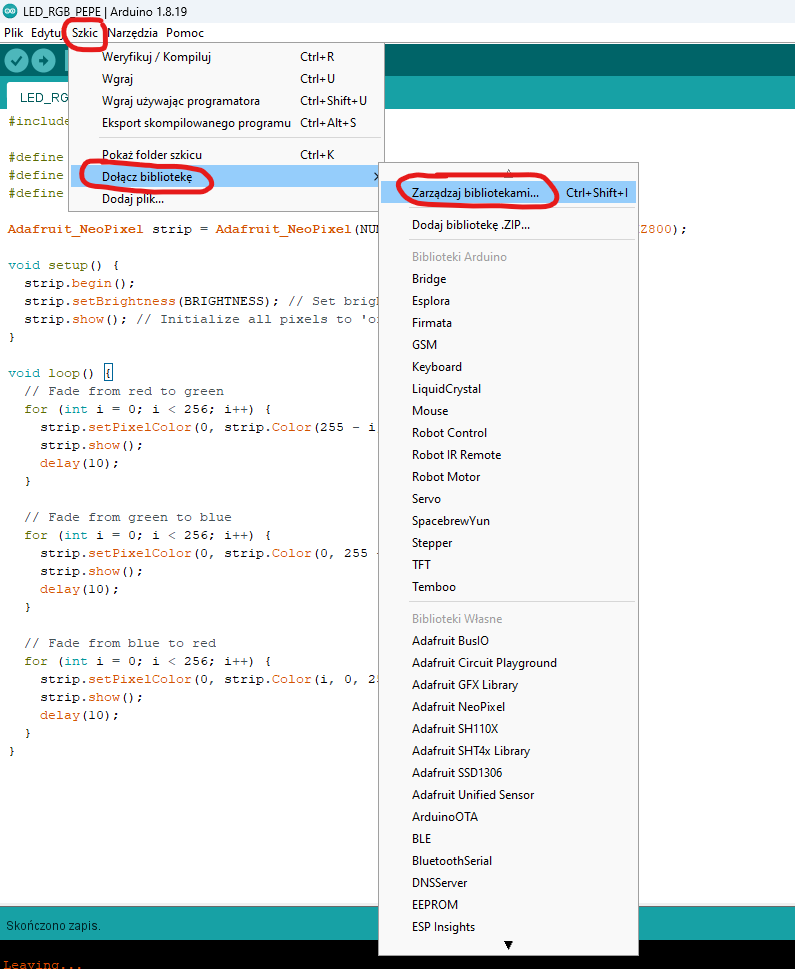This screenshot has height=969, width=795.
Task: Include the Servo library
Action: [508, 499]
